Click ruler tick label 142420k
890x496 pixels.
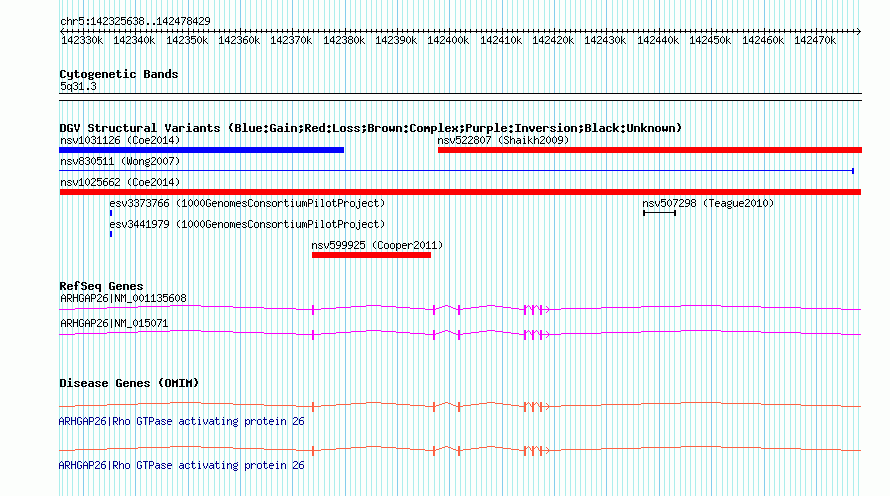click(x=553, y=40)
